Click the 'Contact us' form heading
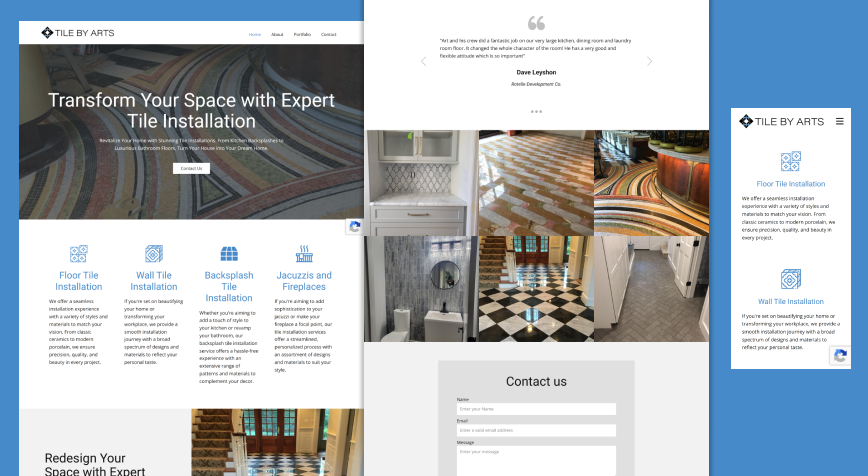Viewport: 868px width, 476px height. (x=536, y=381)
